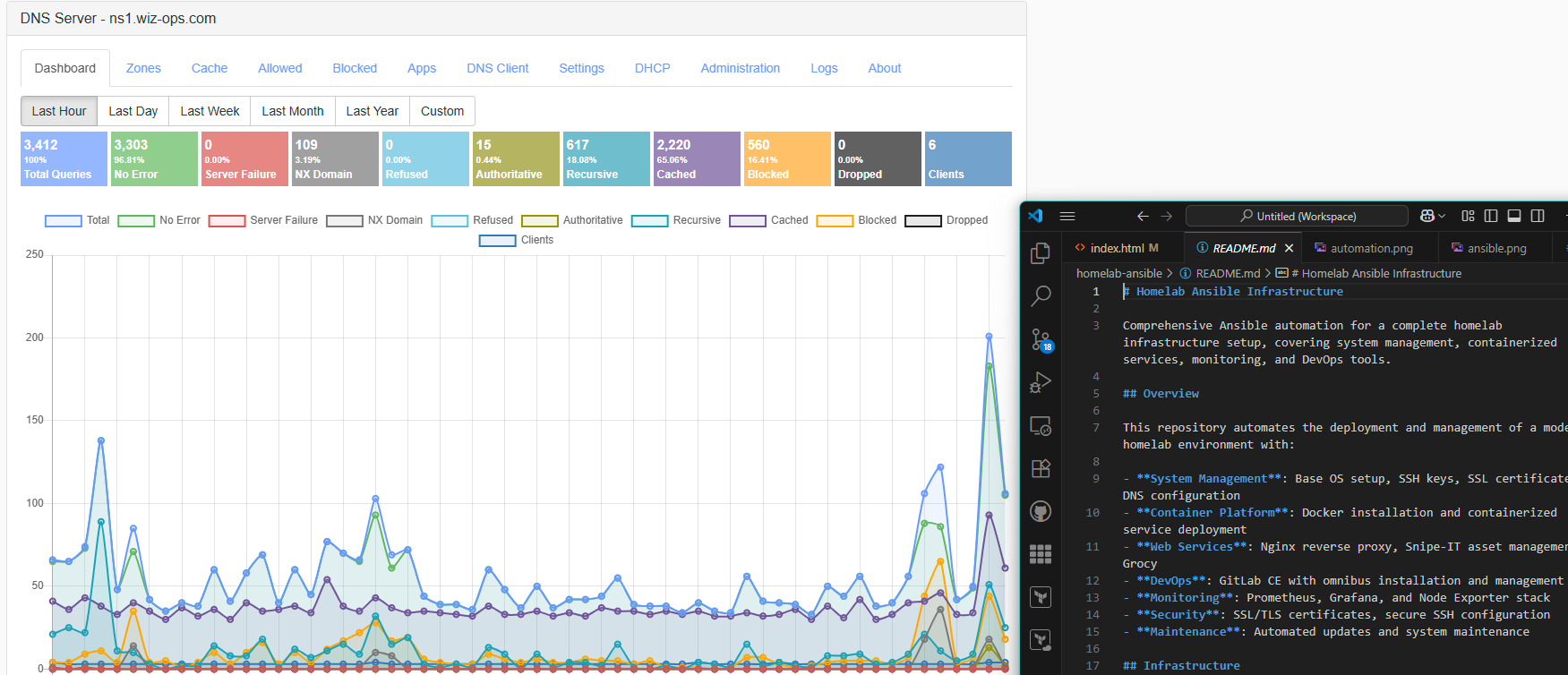Select the Dashboard tab
Viewport: 1568px width, 675px height.
[x=65, y=68]
